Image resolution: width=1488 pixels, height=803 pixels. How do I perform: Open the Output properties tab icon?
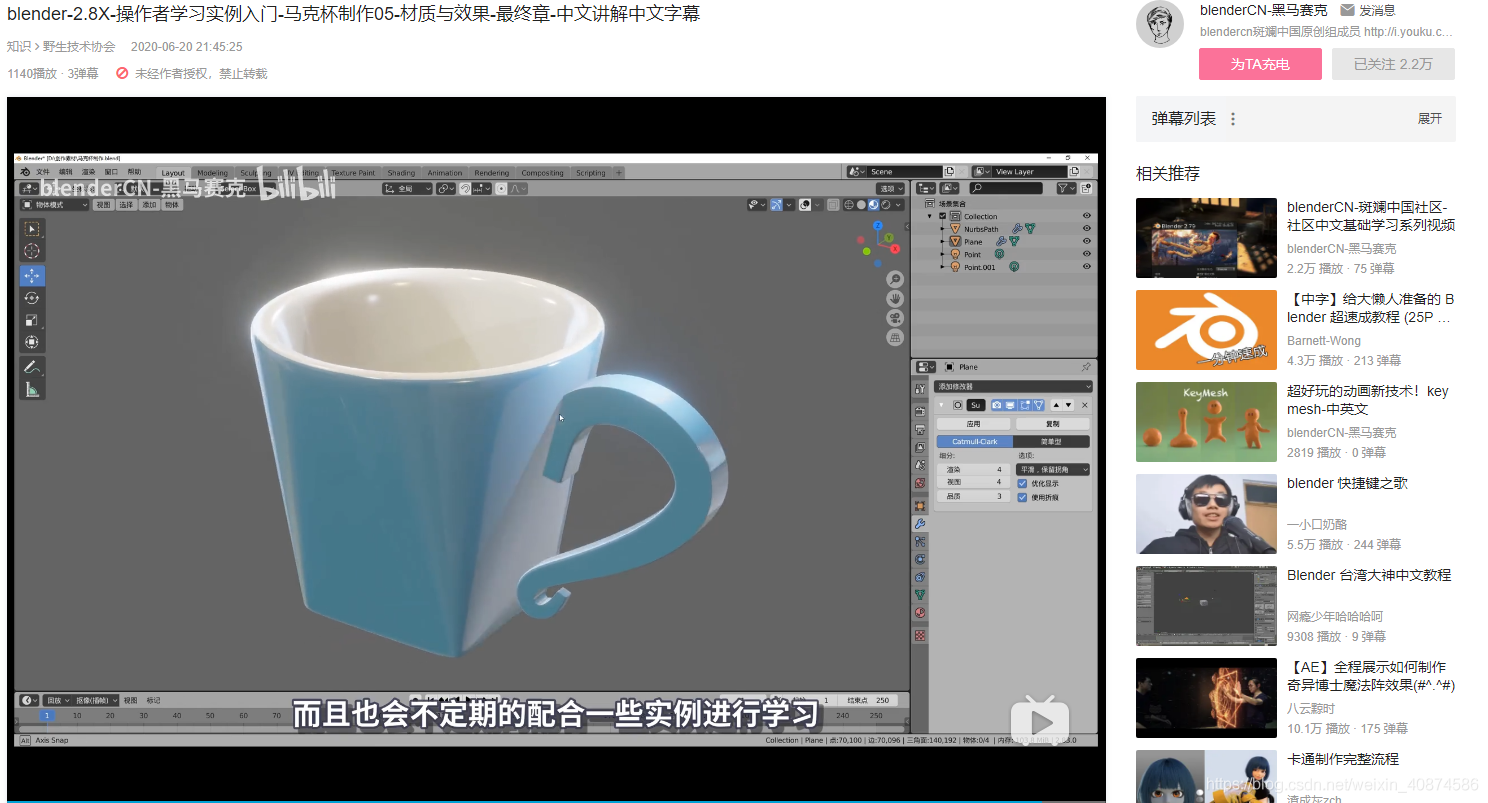pos(920,430)
